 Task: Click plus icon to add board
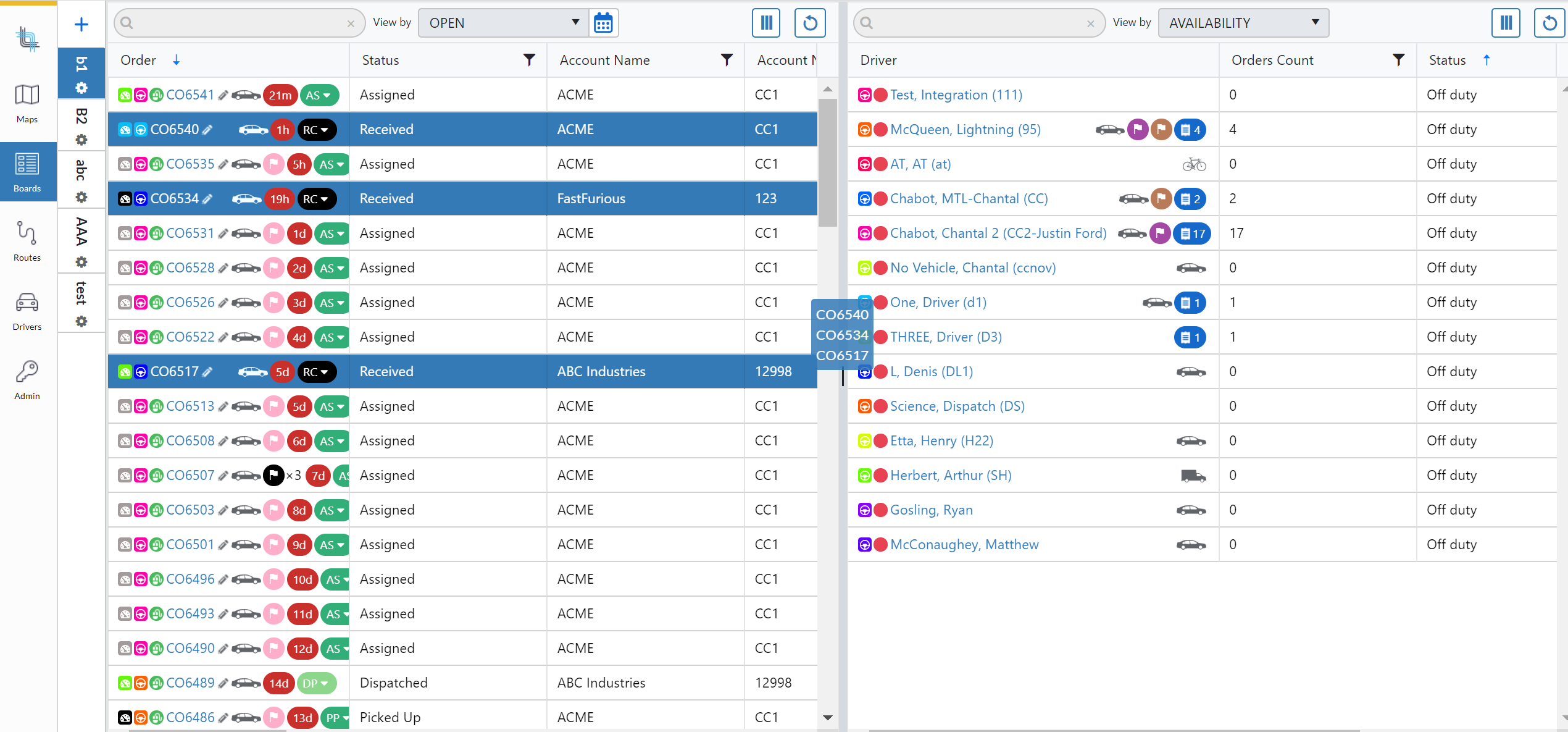click(81, 25)
